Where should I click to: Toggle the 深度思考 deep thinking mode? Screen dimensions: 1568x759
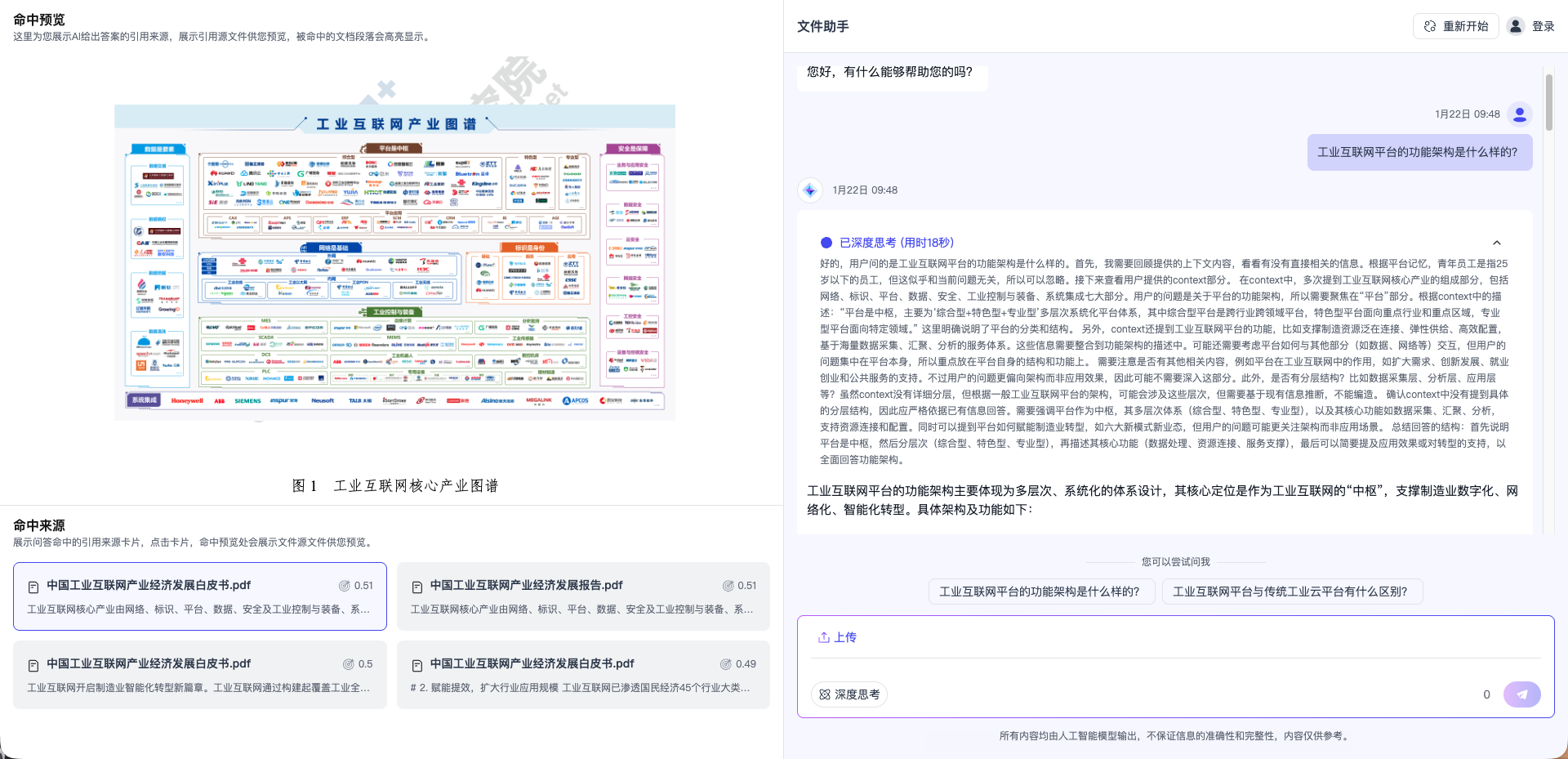849,694
